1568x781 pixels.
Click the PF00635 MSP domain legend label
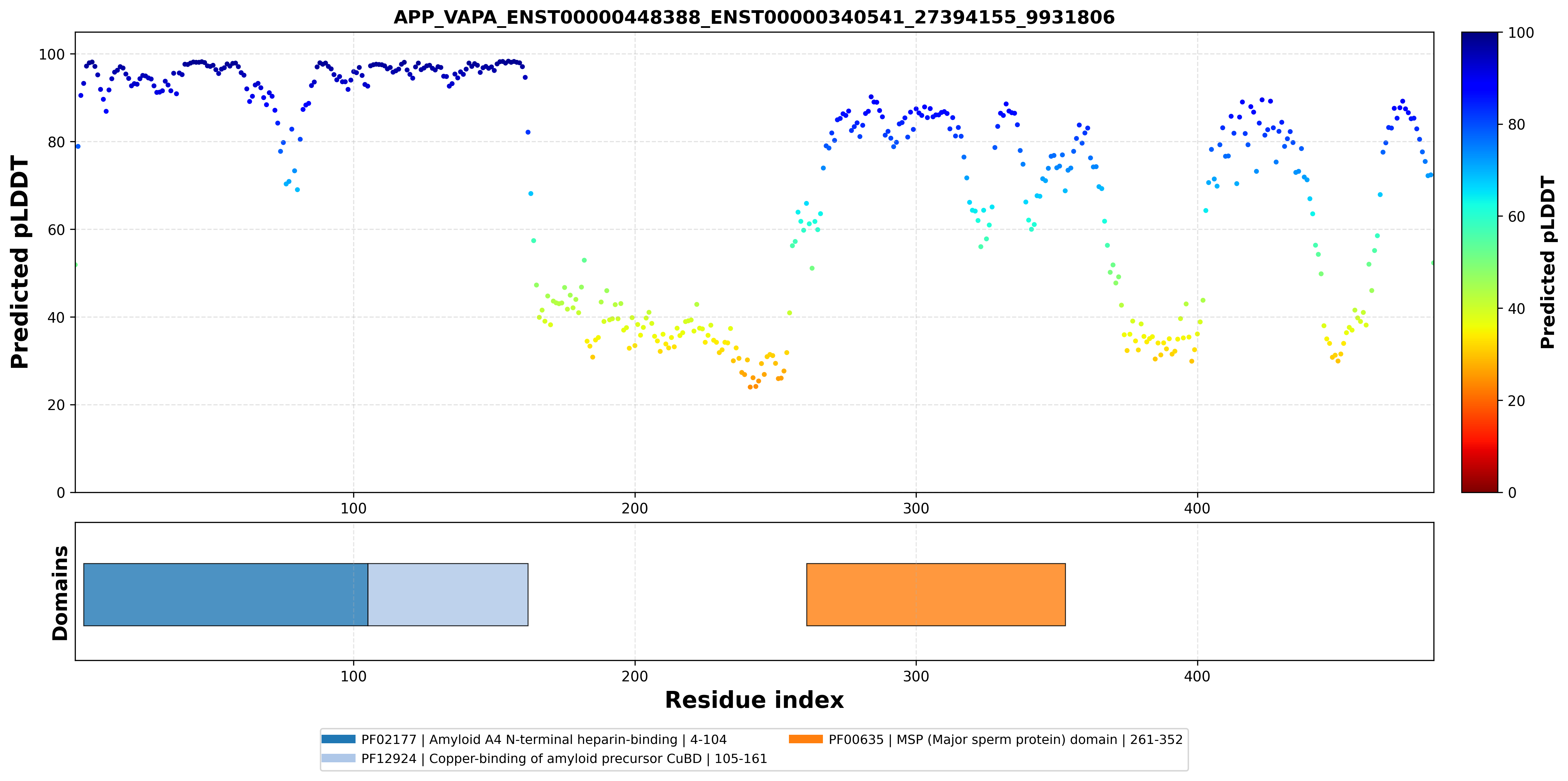click(1005, 740)
